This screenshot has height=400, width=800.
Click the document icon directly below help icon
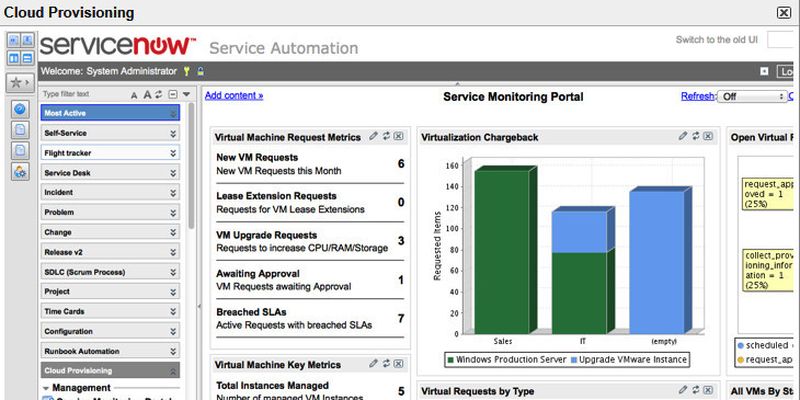(x=20, y=130)
